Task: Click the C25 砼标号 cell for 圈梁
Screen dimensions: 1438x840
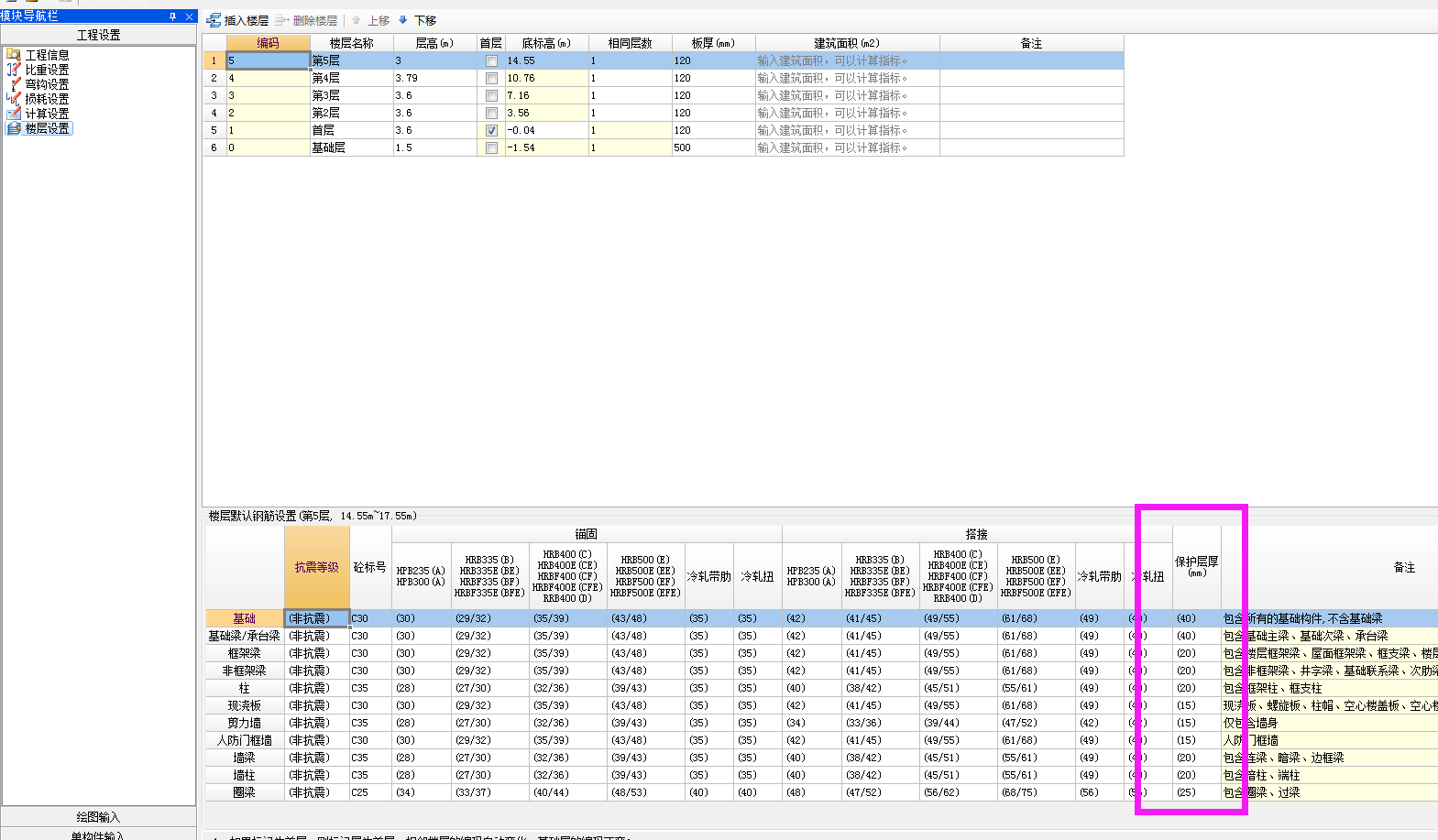Action: point(370,792)
